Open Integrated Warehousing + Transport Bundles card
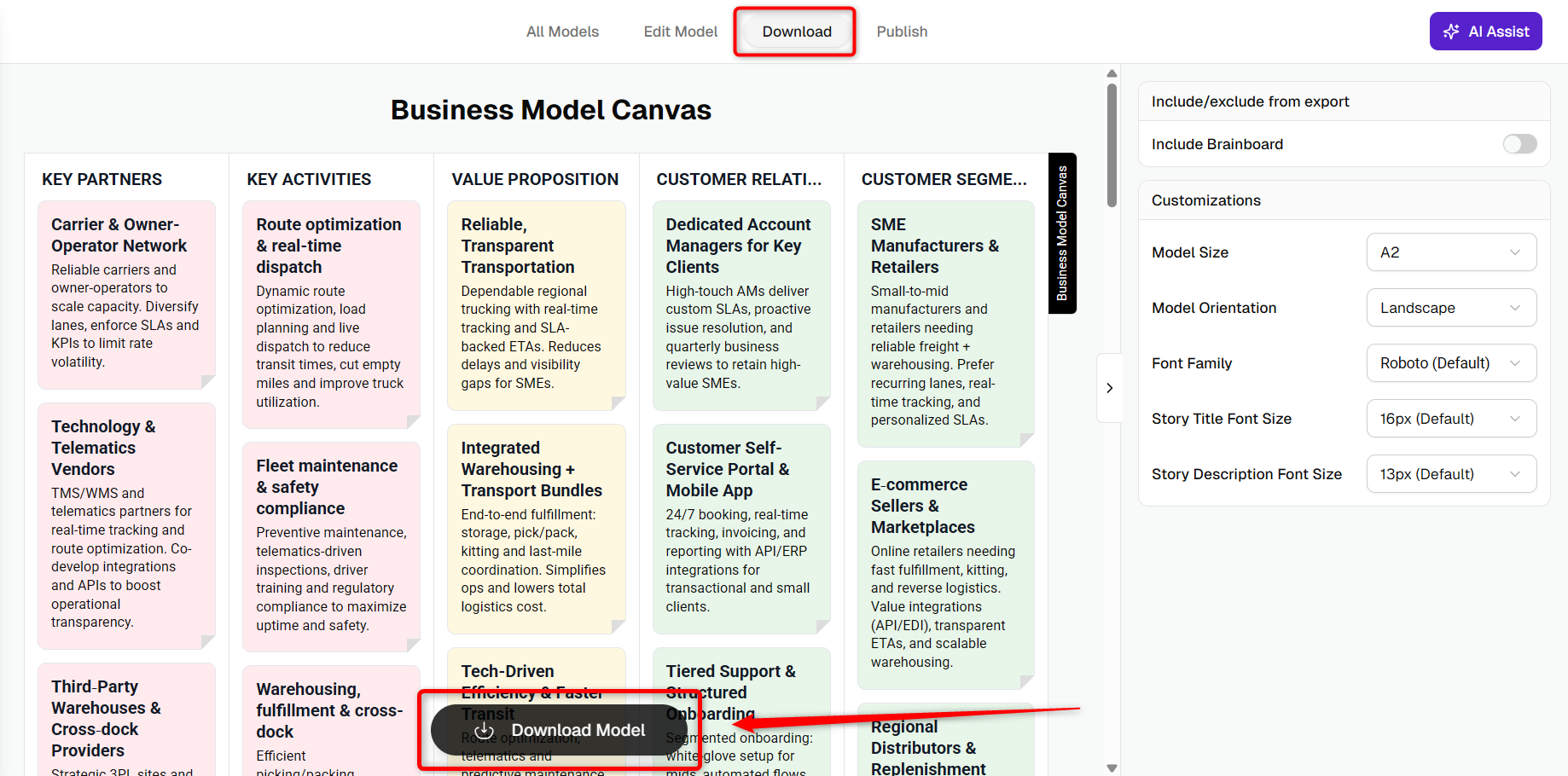Viewport: 1568px width, 776px height. tap(536, 529)
